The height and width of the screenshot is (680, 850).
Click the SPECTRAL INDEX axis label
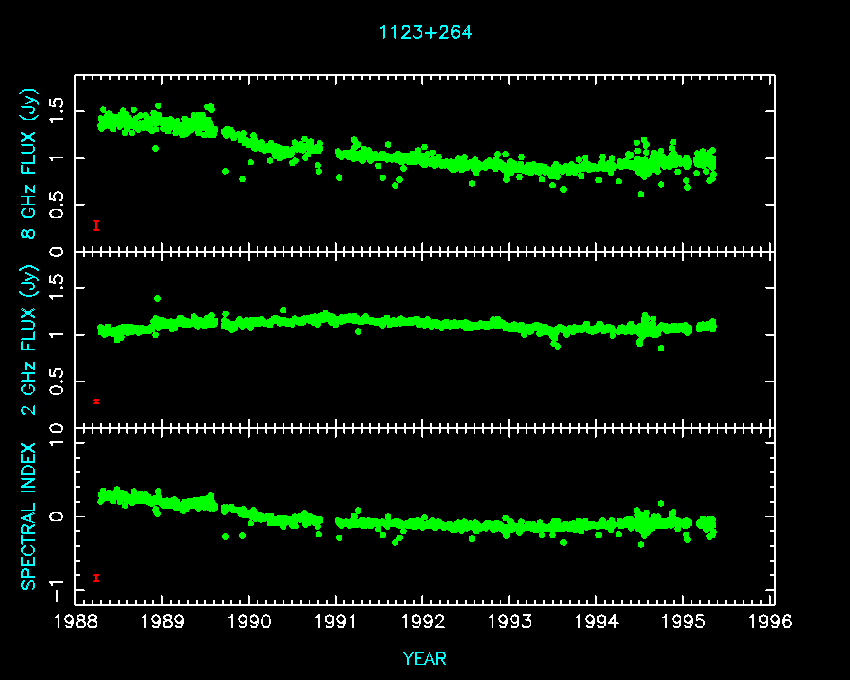(x=31, y=516)
